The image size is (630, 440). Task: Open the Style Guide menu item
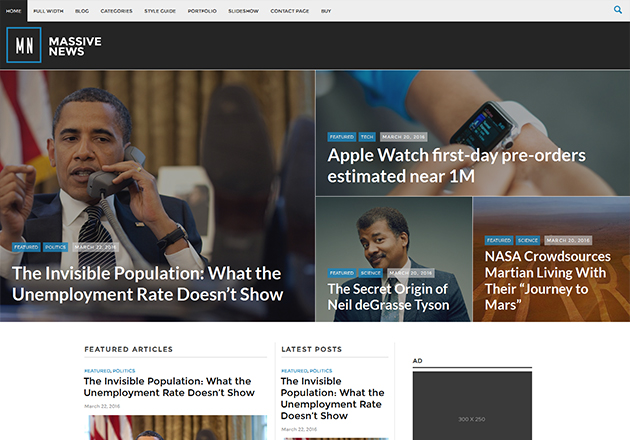(160, 11)
